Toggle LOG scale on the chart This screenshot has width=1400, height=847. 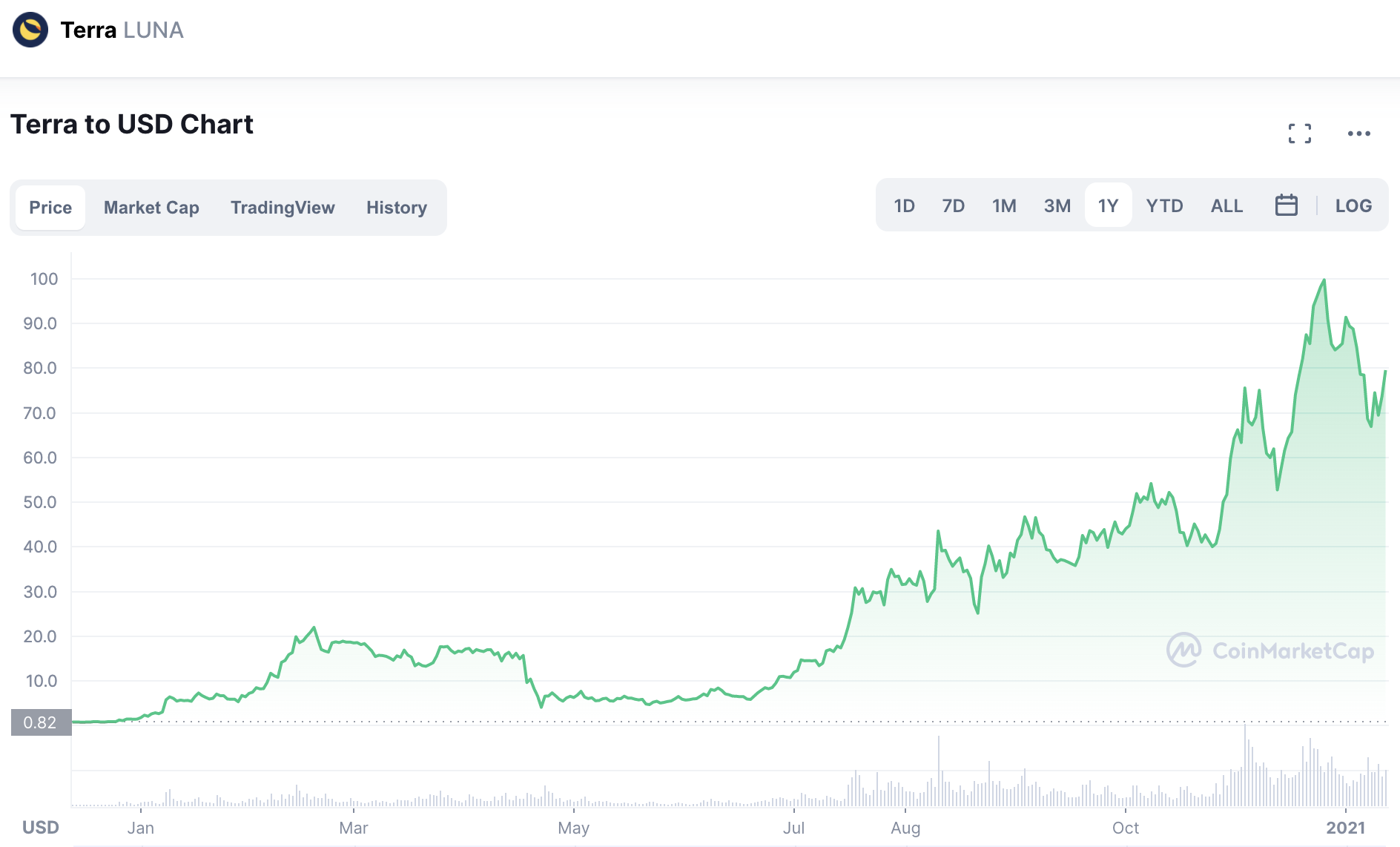tap(1353, 205)
